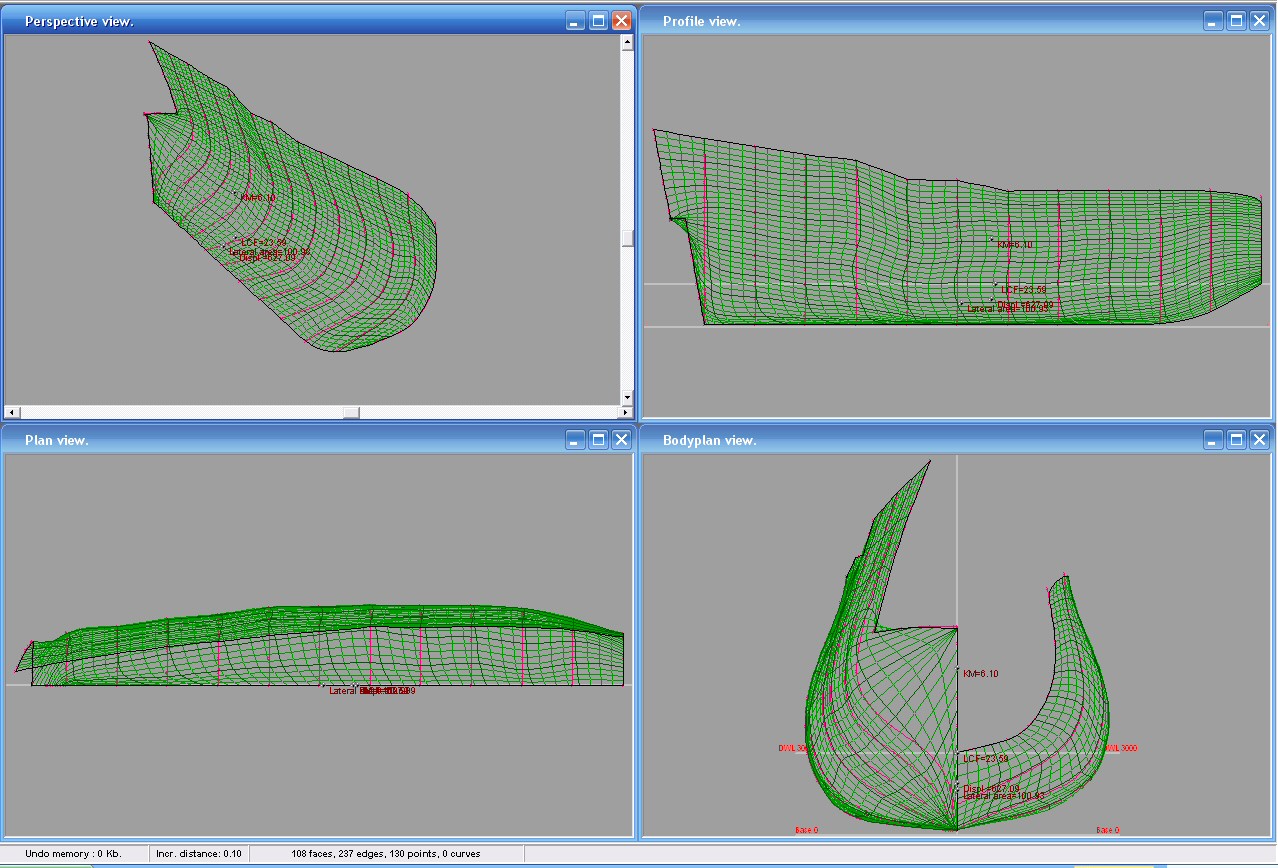The image size is (1278, 868).
Task: Click the Undo memory status bar panel
Action: click(73, 854)
